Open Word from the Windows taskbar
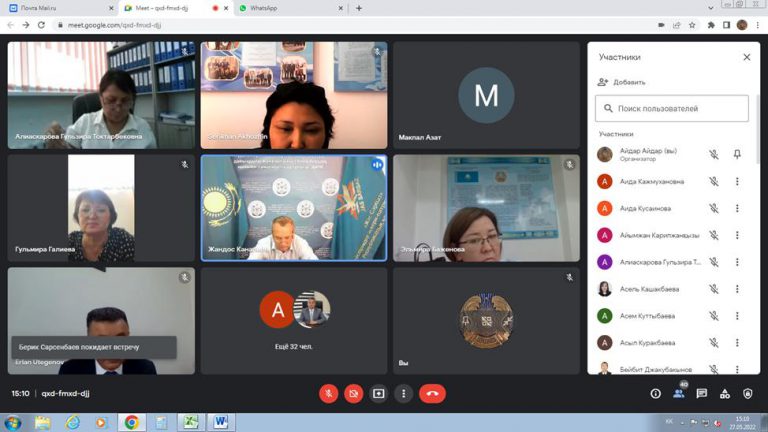Screen dimensions: 768x432 (x=219, y=422)
